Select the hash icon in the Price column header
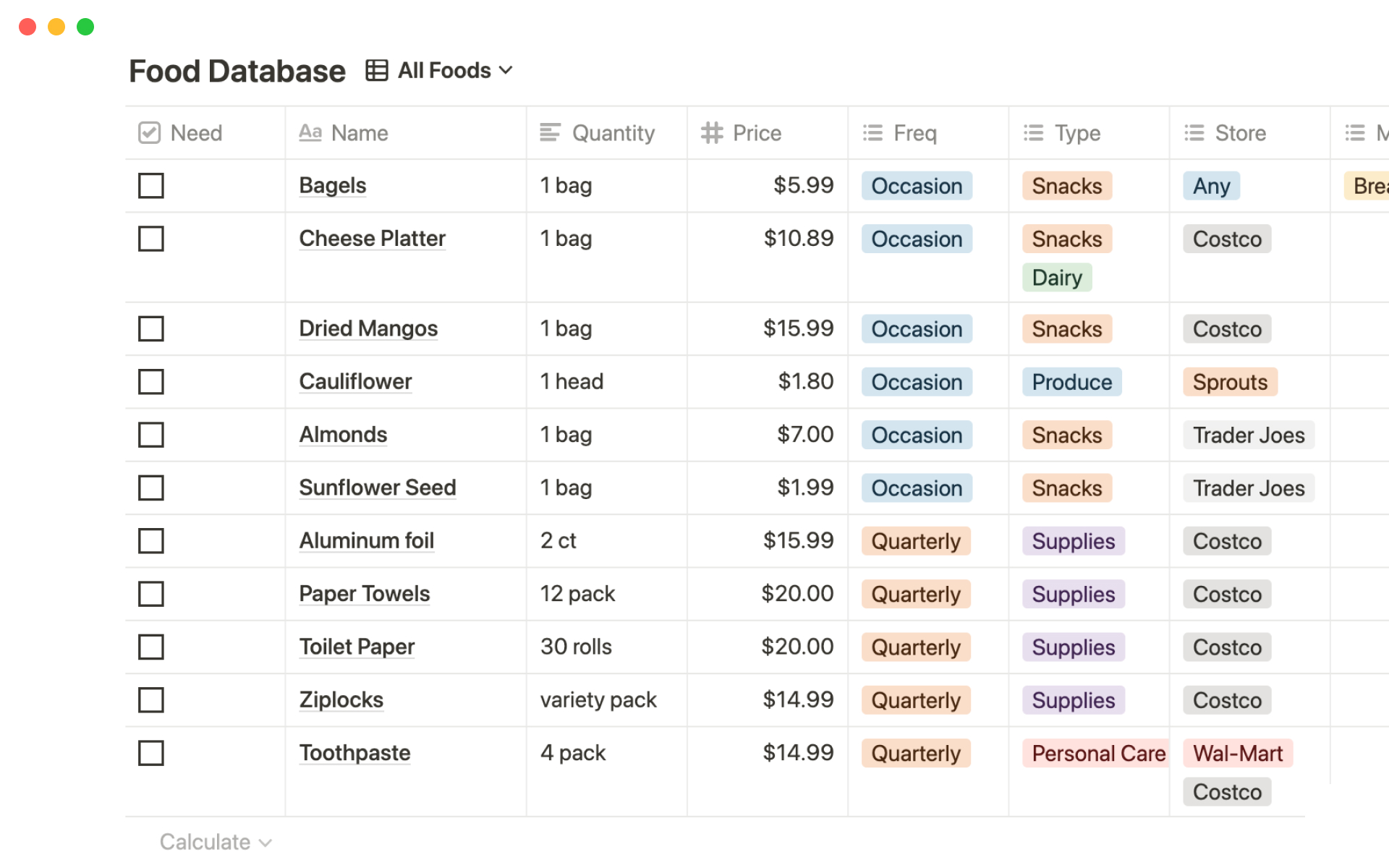 coord(711,132)
